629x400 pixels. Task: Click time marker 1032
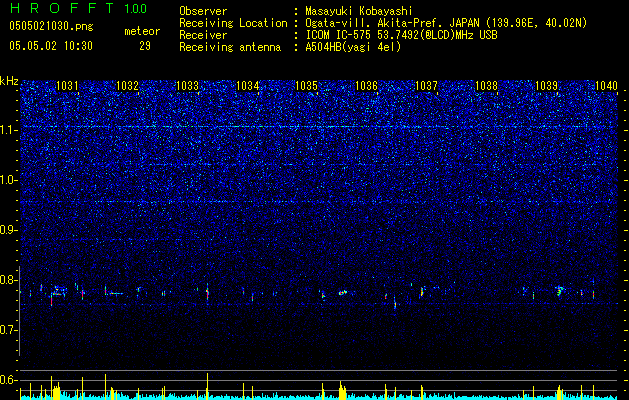point(127,85)
